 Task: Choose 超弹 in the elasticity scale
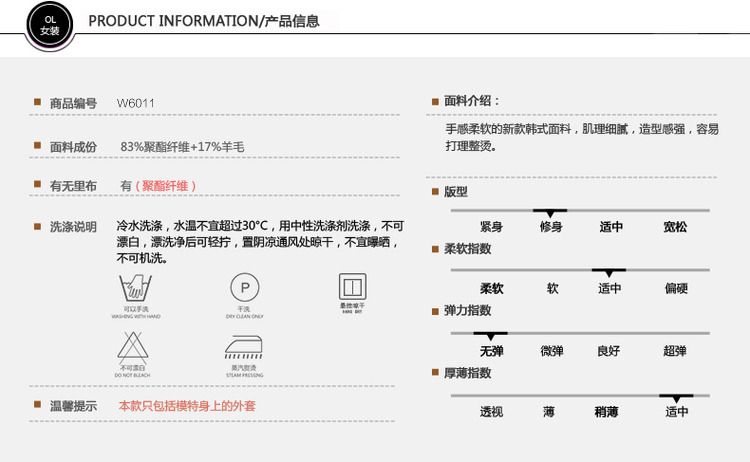point(674,351)
